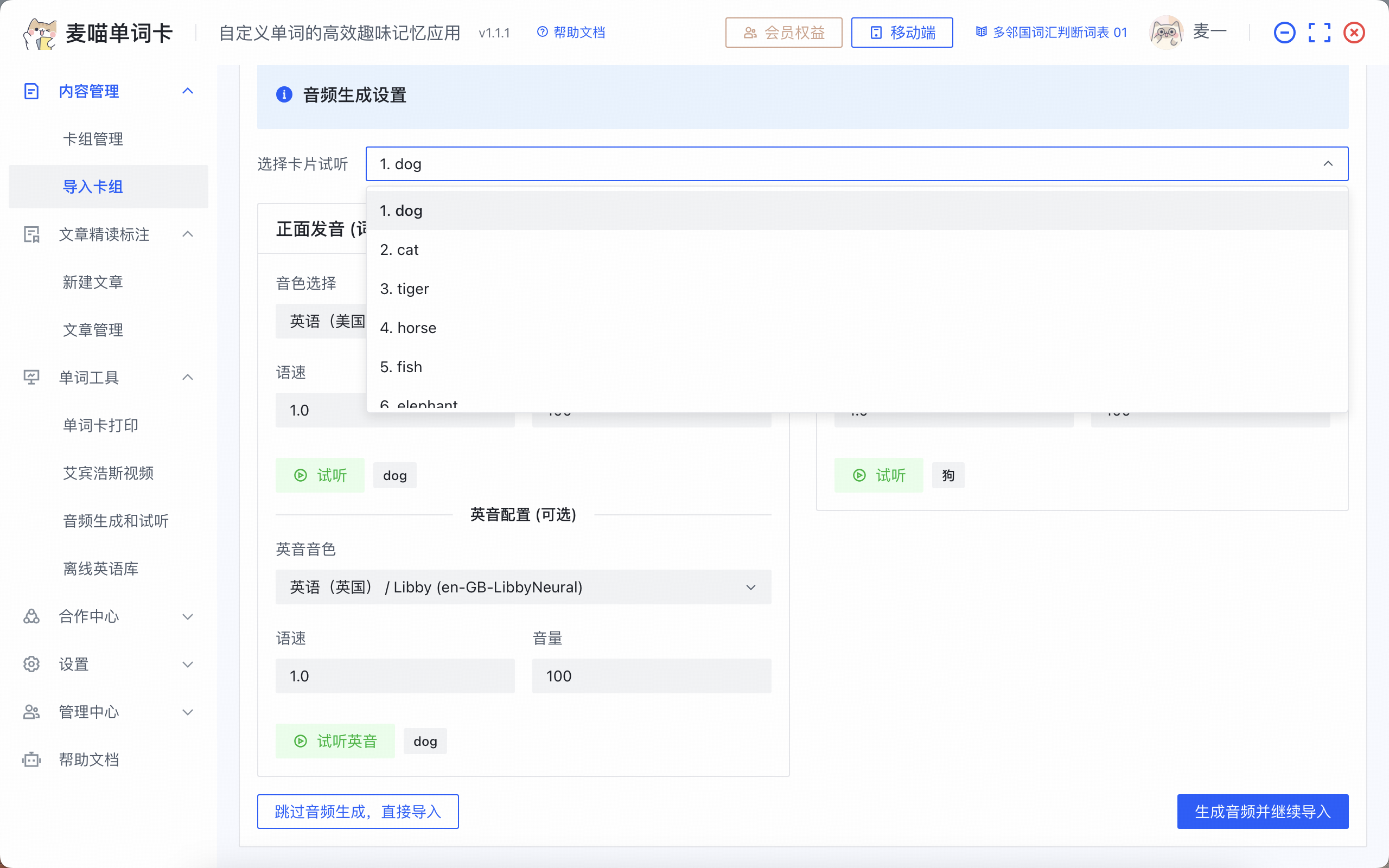Click the fullscreen toggle icon in header
Image resolution: width=1389 pixels, height=868 pixels.
pos(1319,33)
